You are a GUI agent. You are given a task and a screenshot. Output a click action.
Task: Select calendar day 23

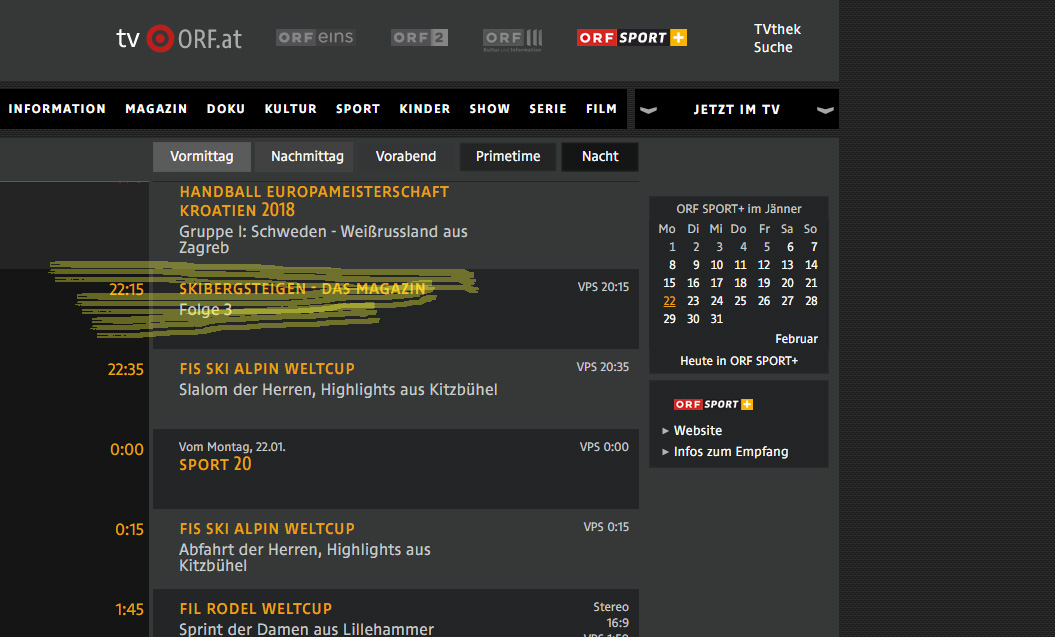[693, 301]
